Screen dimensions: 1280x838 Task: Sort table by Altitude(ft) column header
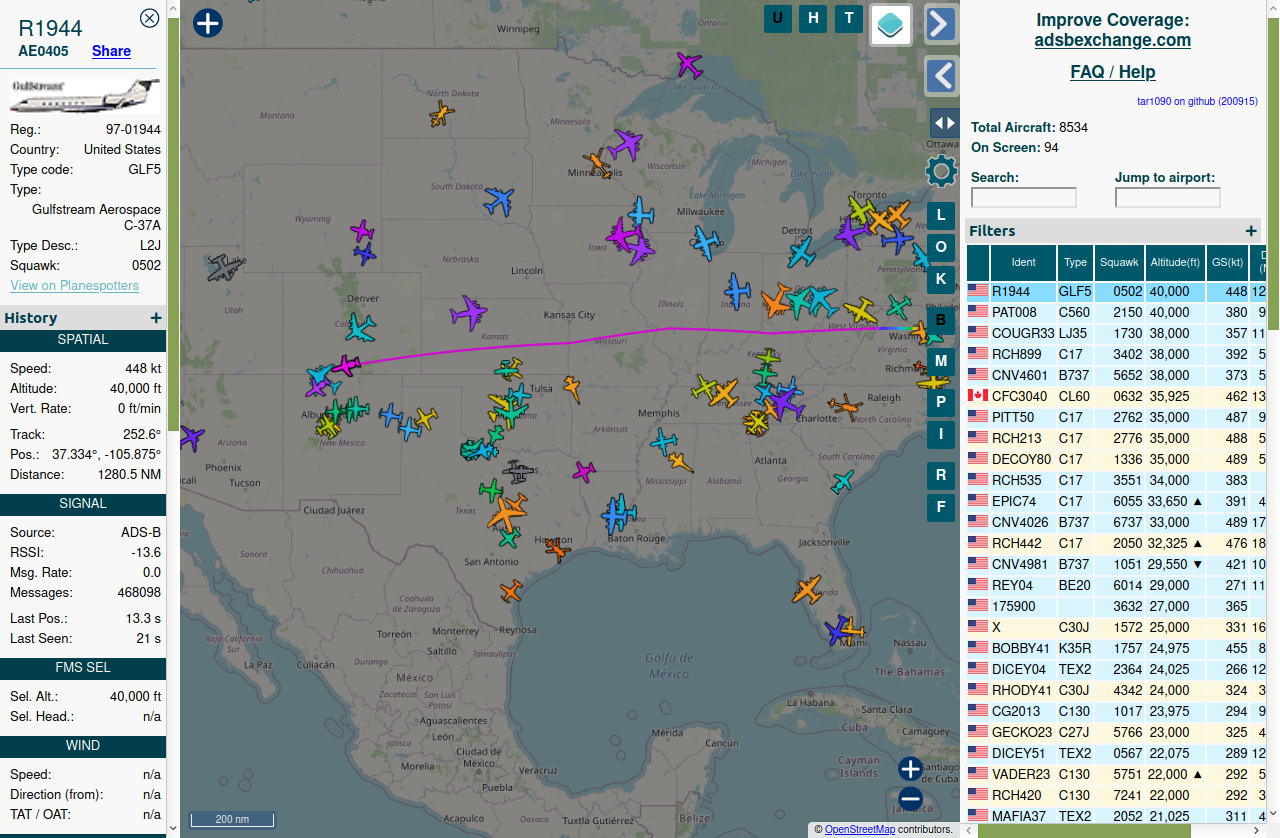coord(1175,263)
